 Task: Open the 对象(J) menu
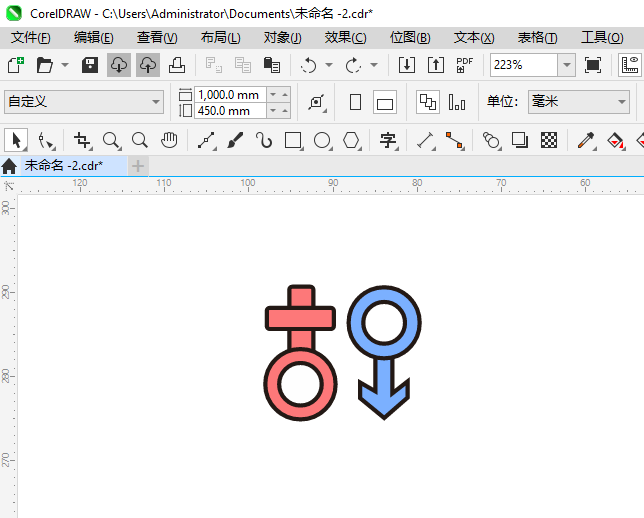pyautogui.click(x=283, y=38)
